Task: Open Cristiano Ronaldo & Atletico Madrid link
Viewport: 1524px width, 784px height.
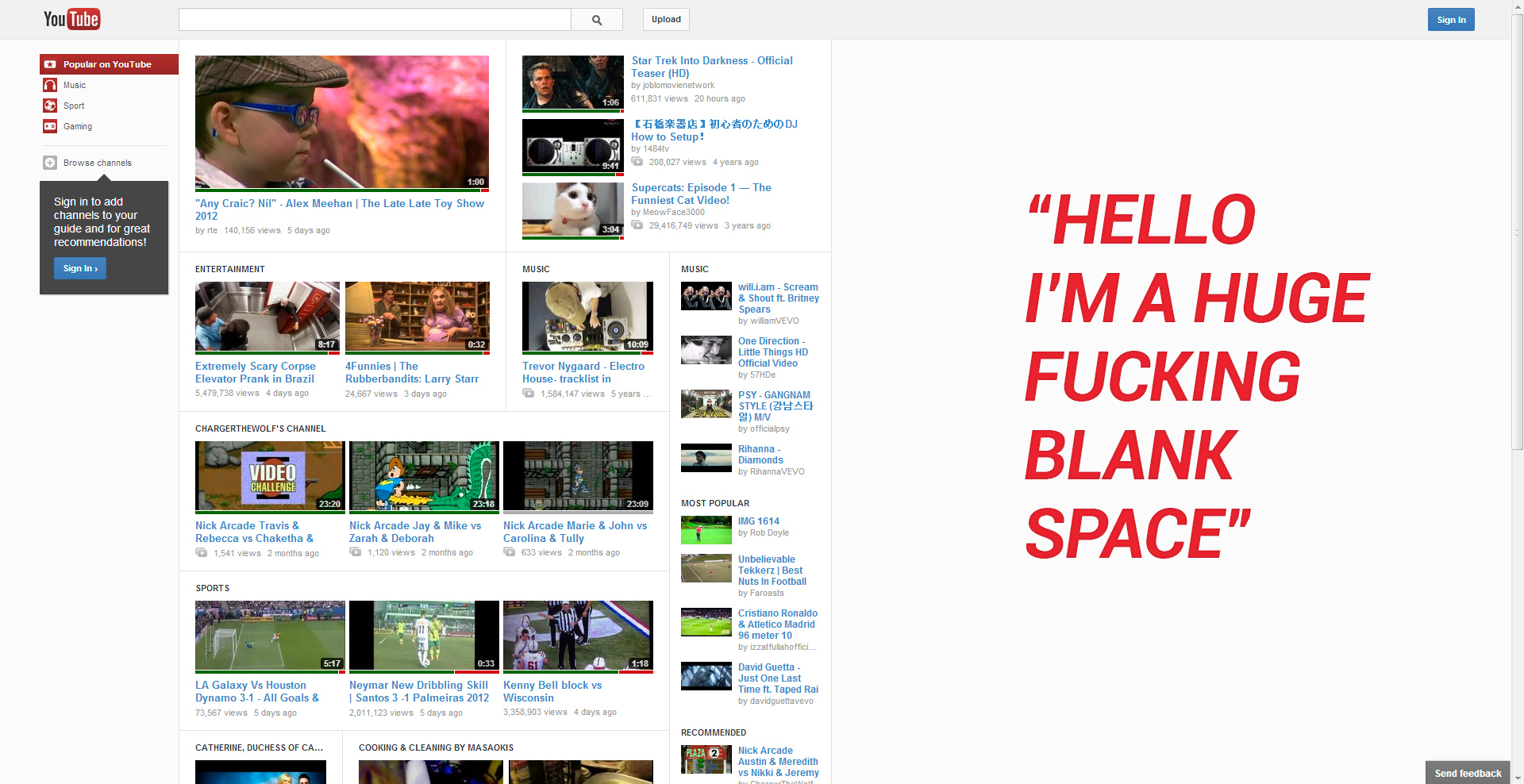Action: [778, 625]
